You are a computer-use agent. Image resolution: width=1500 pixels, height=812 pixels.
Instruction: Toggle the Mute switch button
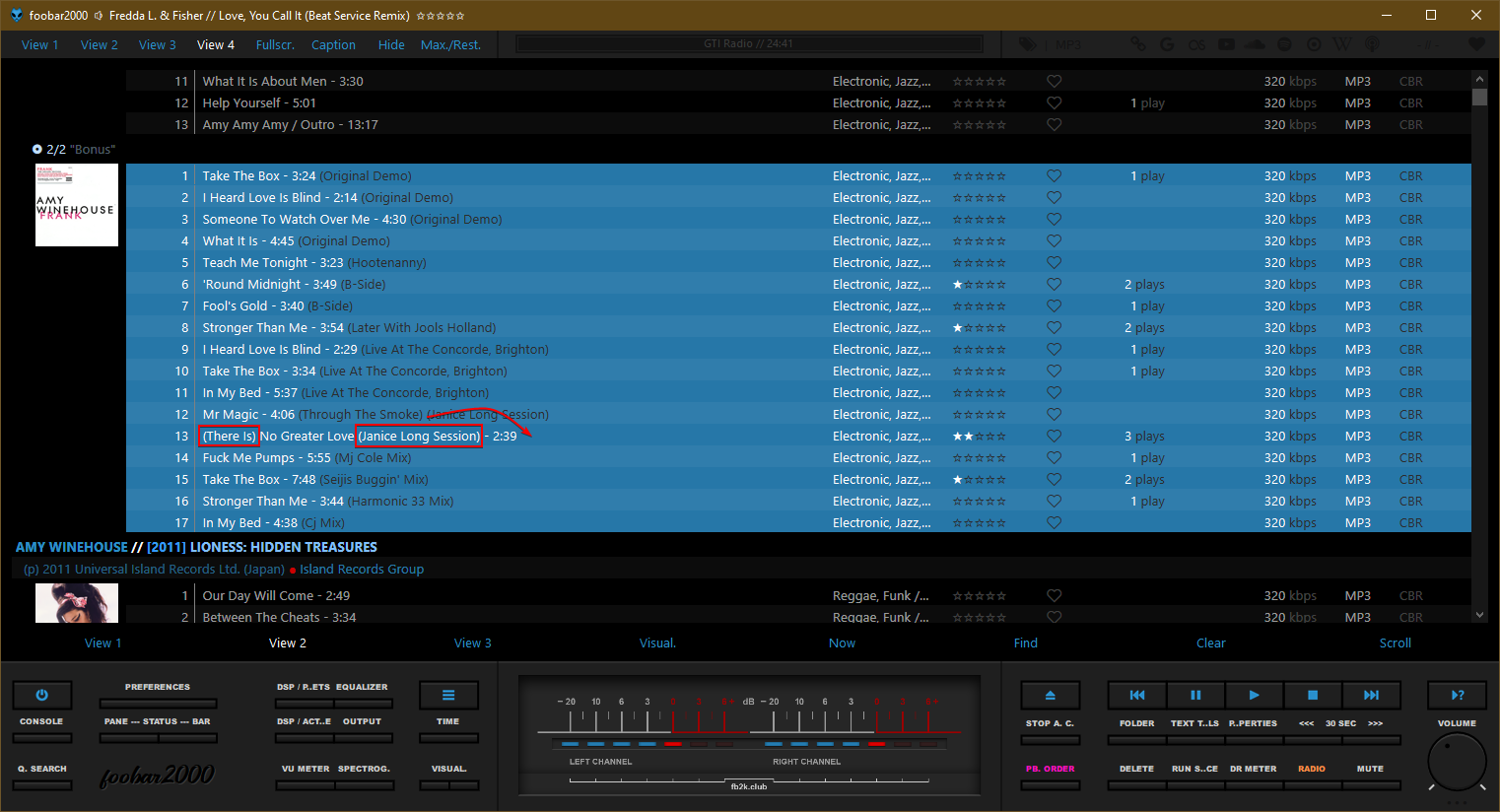tap(1370, 785)
